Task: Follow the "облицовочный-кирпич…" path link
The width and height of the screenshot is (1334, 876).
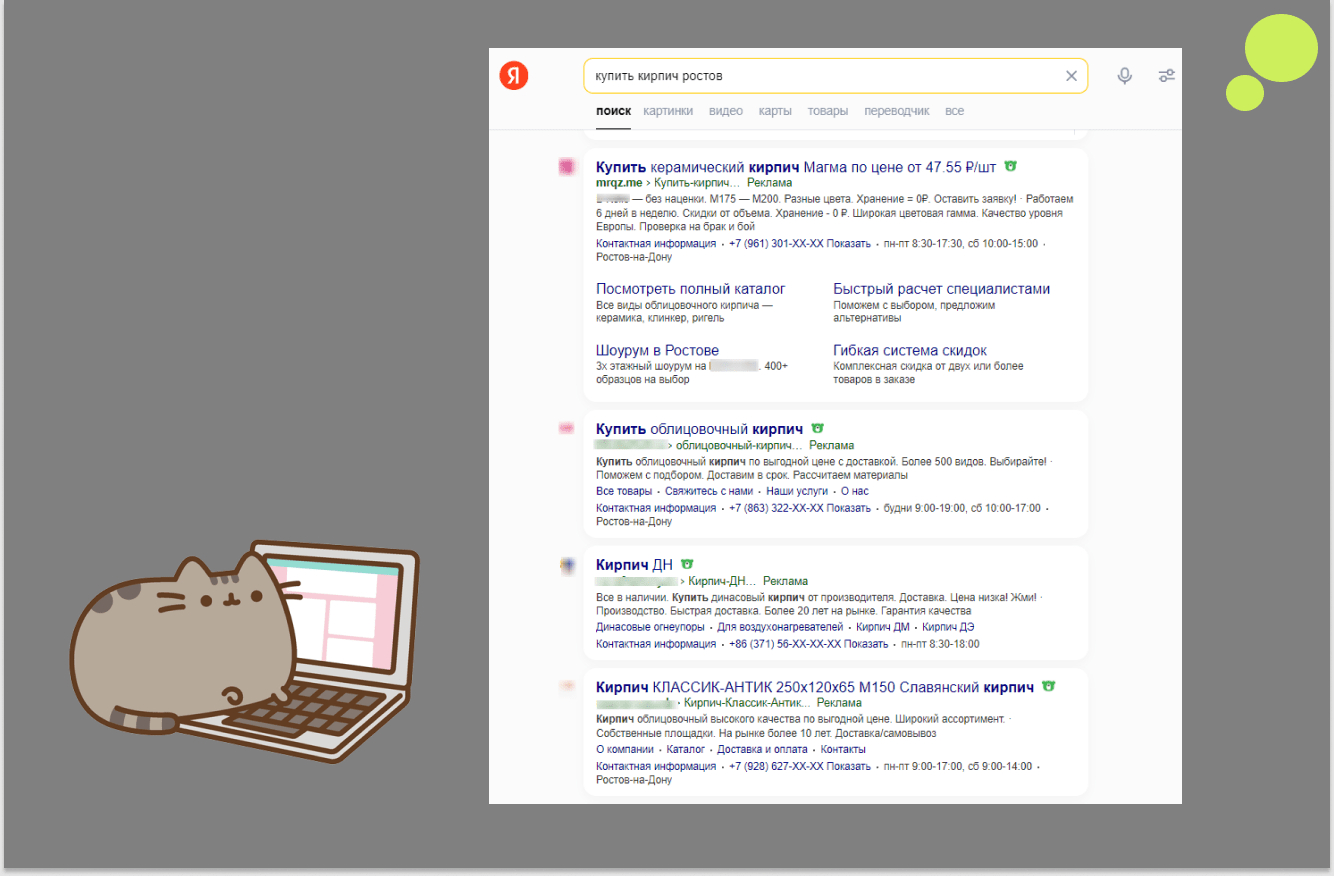Action: [739, 445]
